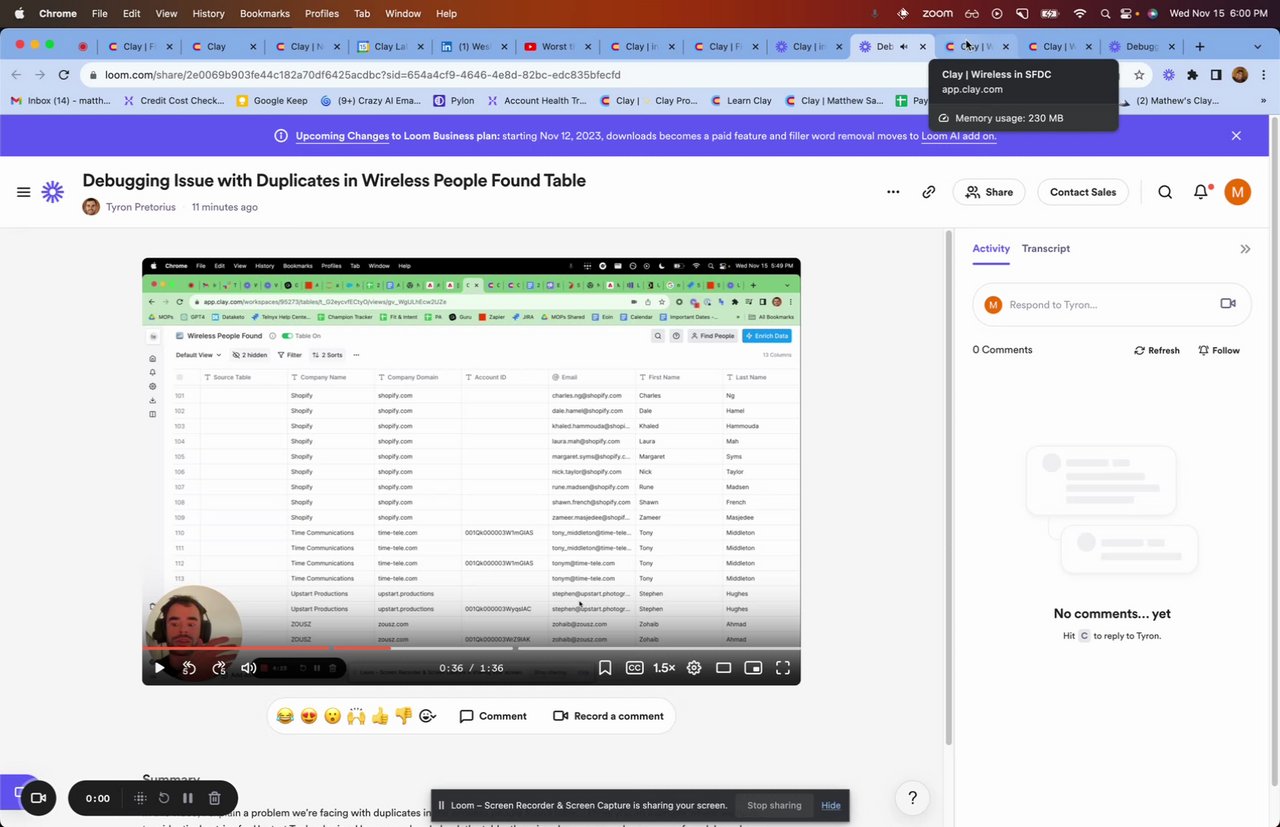The image size is (1280, 827).
Task: Add a bookmark at the current video time
Action: [605, 668]
